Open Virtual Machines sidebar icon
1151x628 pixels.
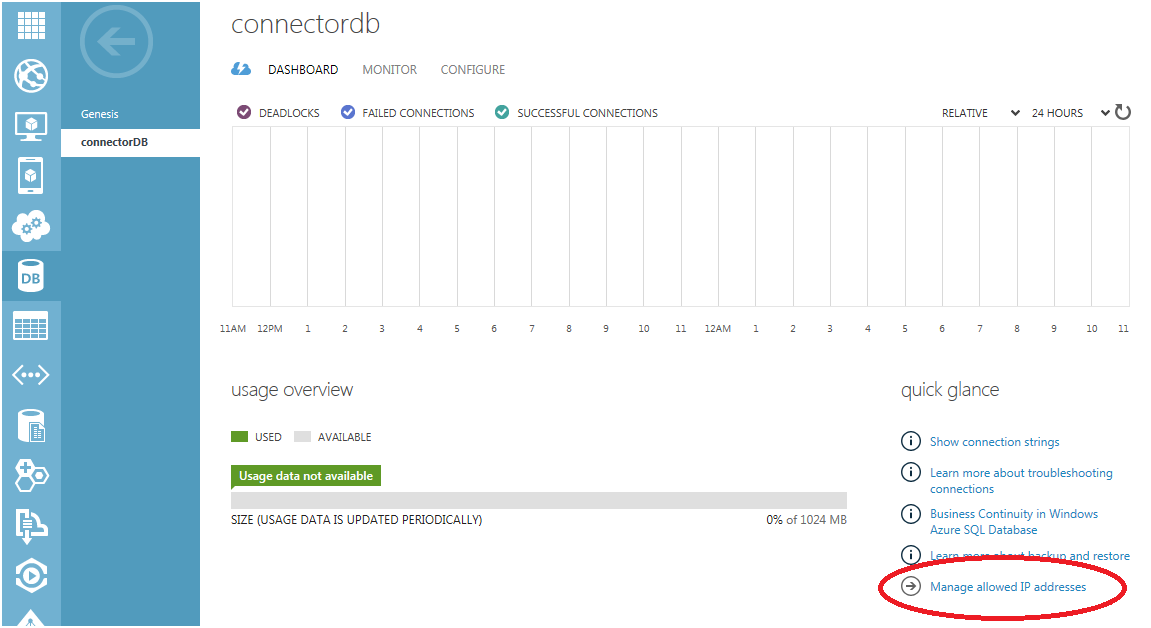(x=30, y=126)
